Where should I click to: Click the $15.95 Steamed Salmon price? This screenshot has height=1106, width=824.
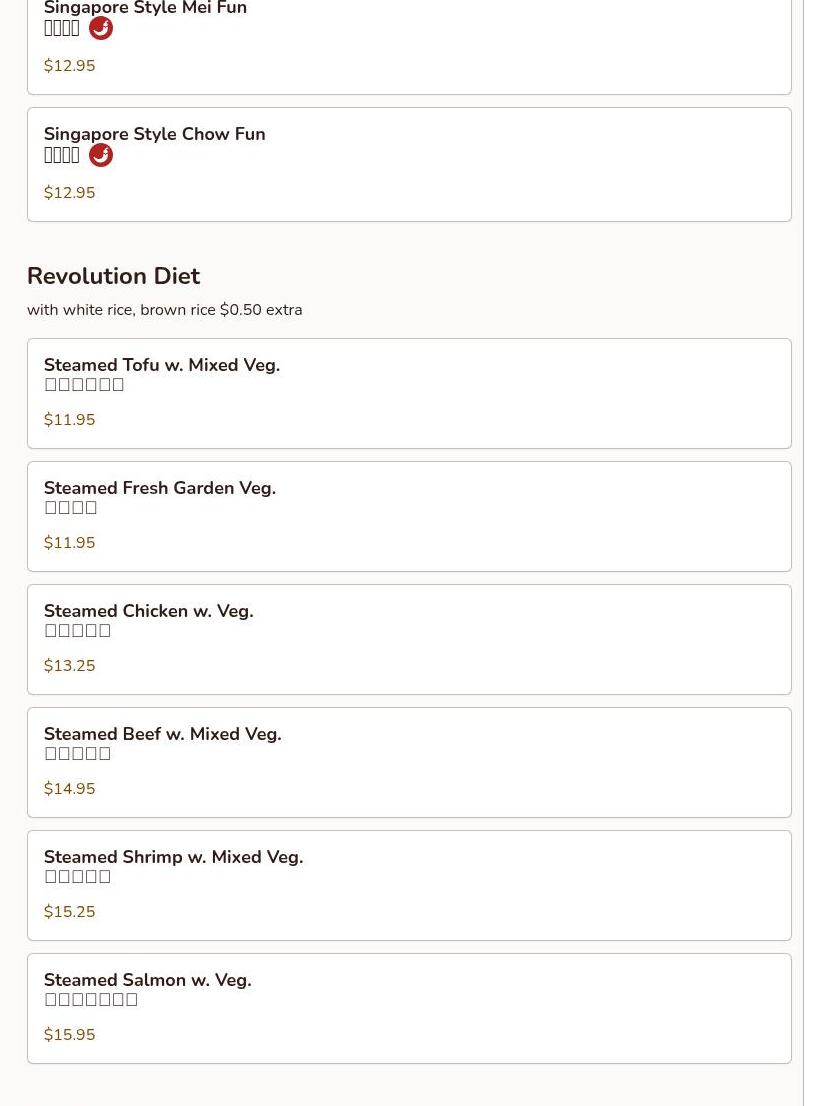70,1035
